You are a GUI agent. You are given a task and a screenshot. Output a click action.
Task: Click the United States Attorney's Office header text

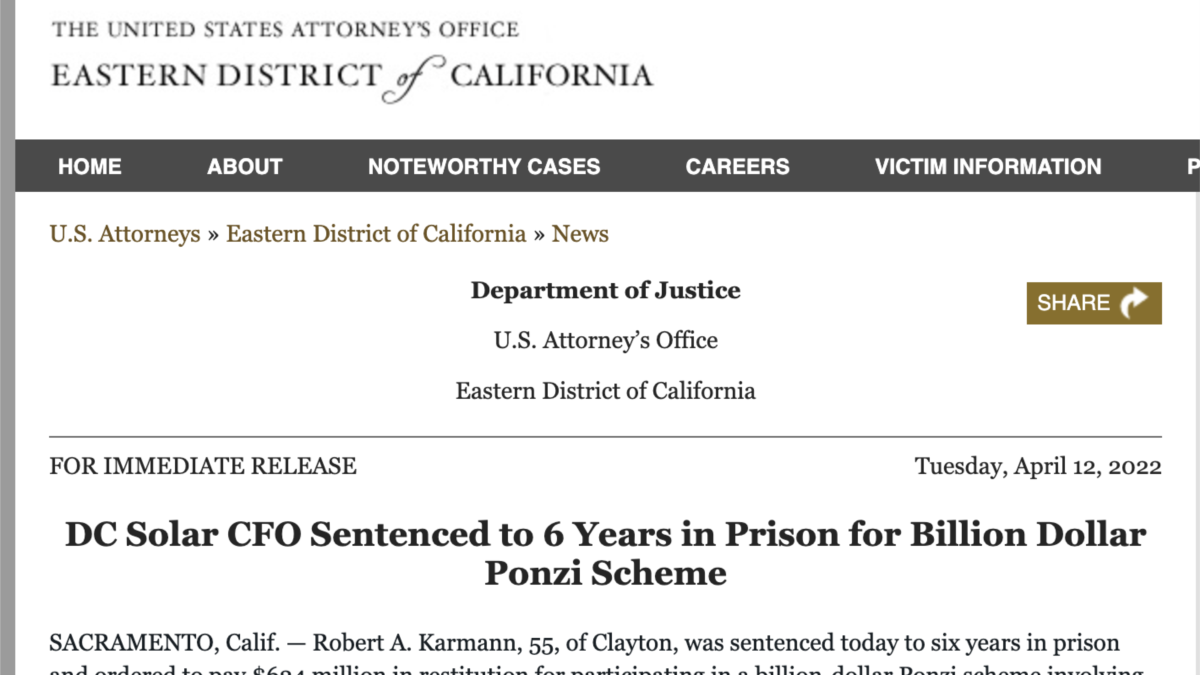[x=285, y=29]
